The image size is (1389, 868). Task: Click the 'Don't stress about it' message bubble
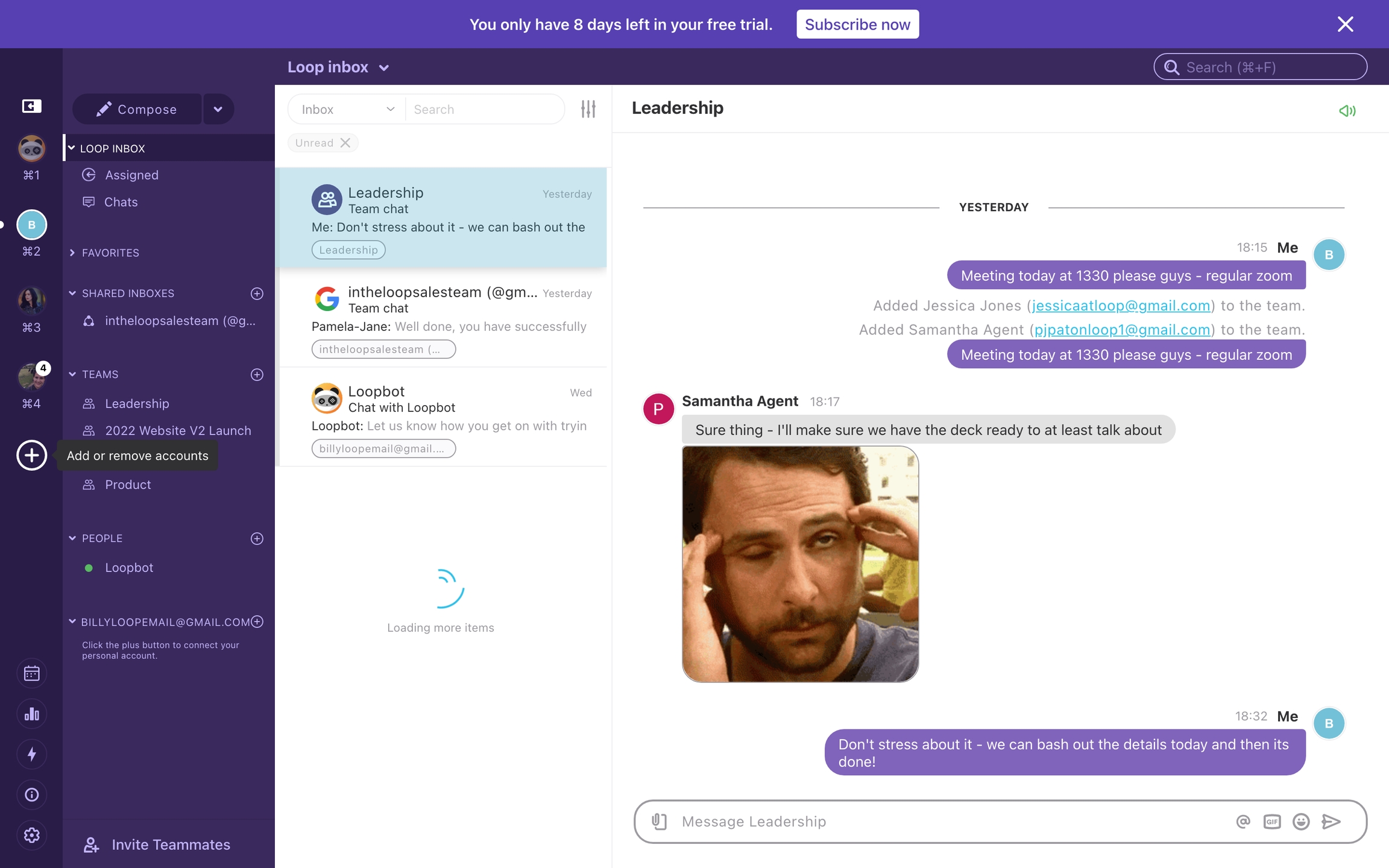tap(1065, 753)
